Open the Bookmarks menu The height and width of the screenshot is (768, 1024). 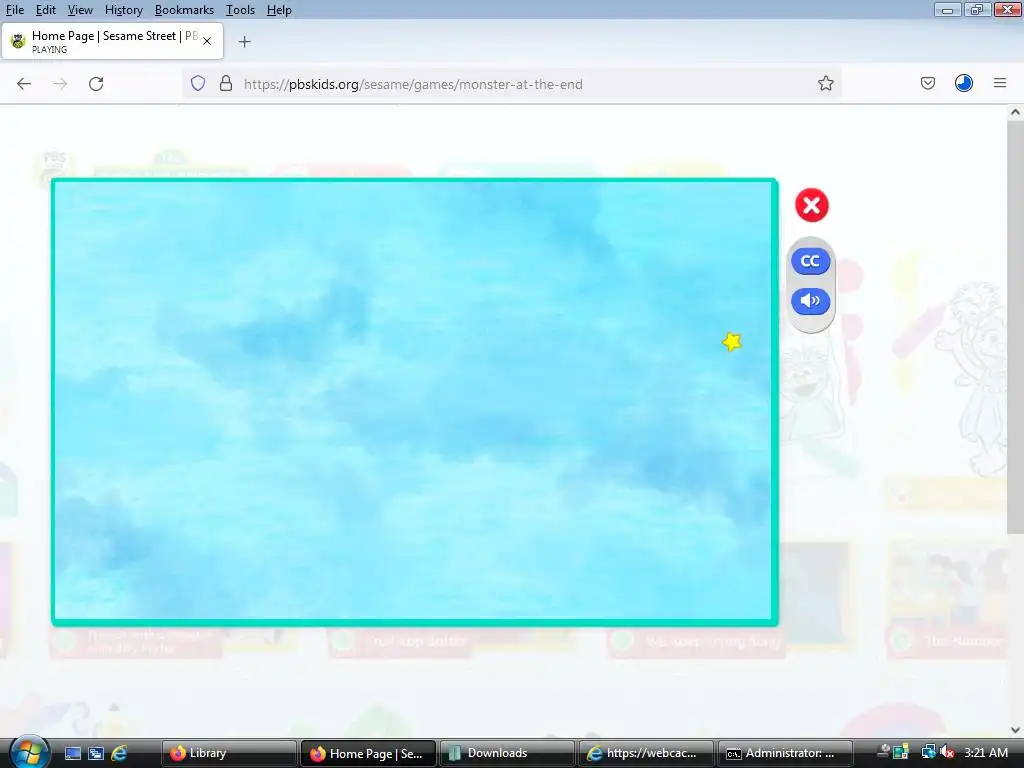click(x=184, y=10)
